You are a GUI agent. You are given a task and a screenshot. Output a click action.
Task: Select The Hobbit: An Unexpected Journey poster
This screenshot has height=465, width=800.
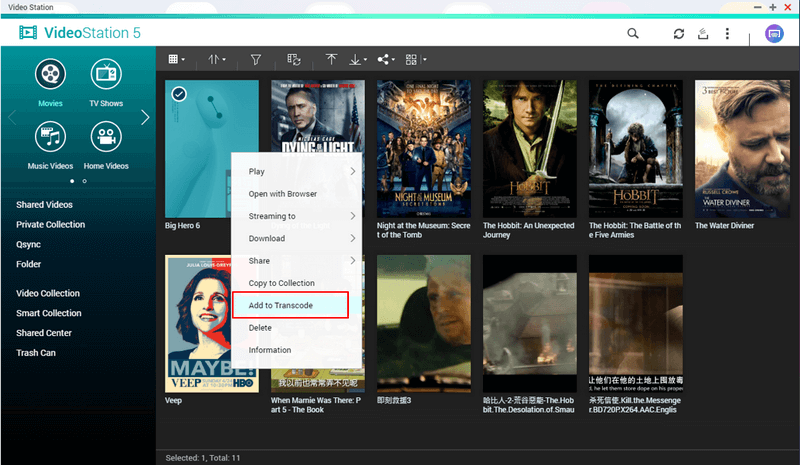click(530, 149)
